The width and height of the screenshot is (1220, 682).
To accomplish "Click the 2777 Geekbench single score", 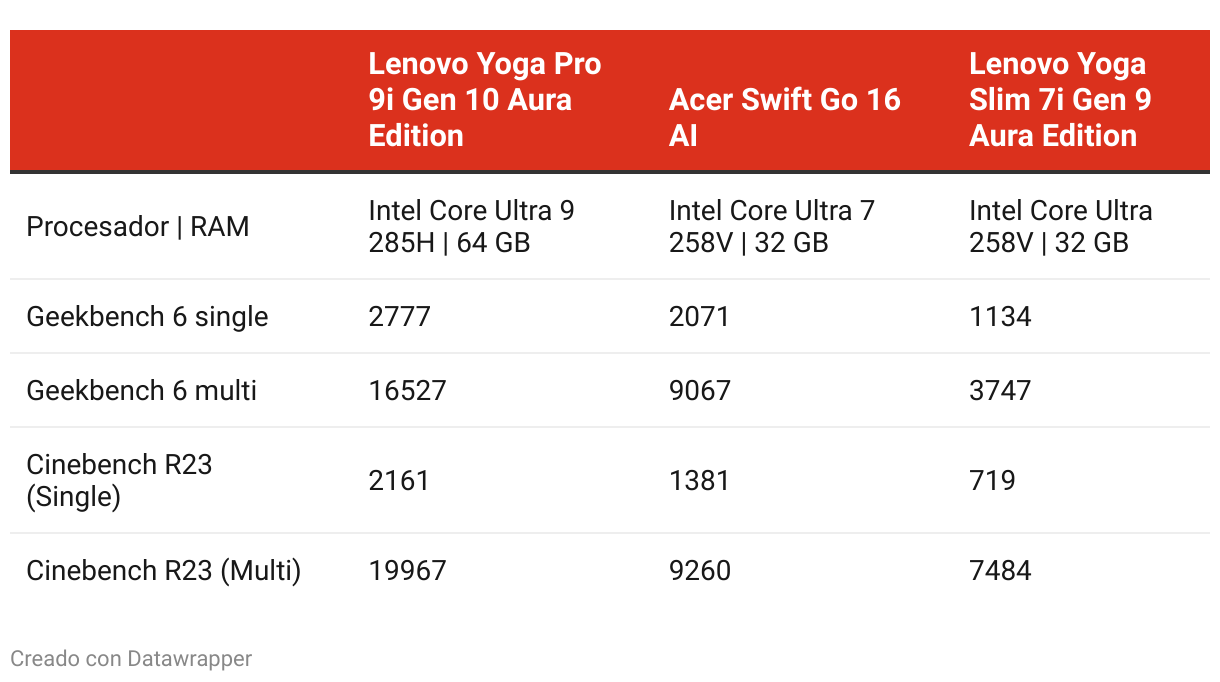I will click(x=399, y=317).
